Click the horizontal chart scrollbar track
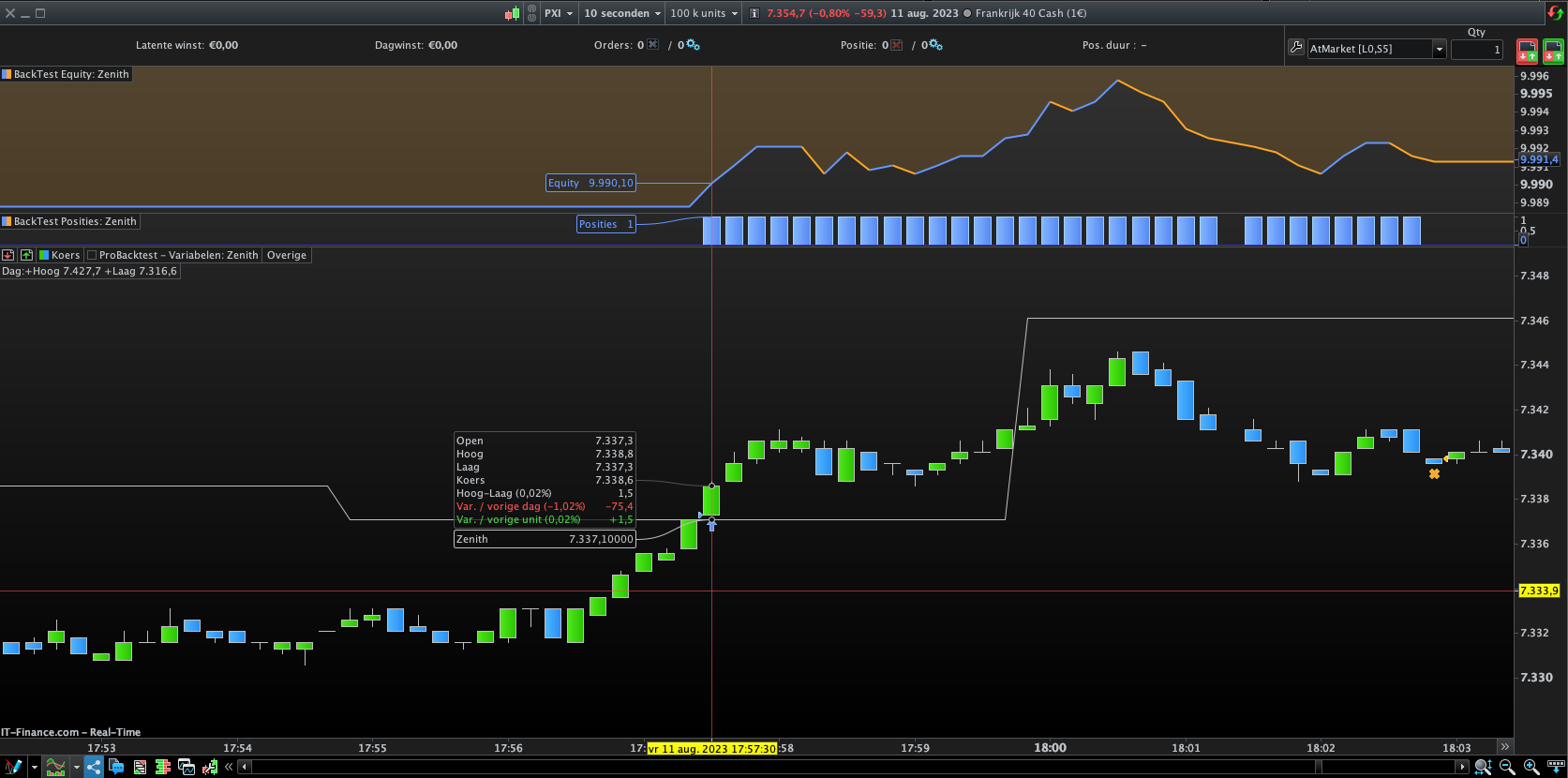Image resolution: width=1568 pixels, height=778 pixels. [852, 767]
